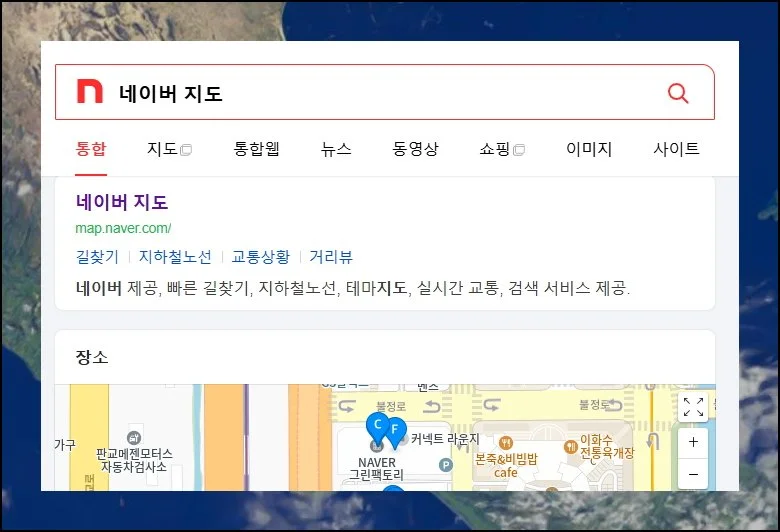Viewport: 780px width, 532px height.
Task: Select map pin F
Action: (395, 432)
